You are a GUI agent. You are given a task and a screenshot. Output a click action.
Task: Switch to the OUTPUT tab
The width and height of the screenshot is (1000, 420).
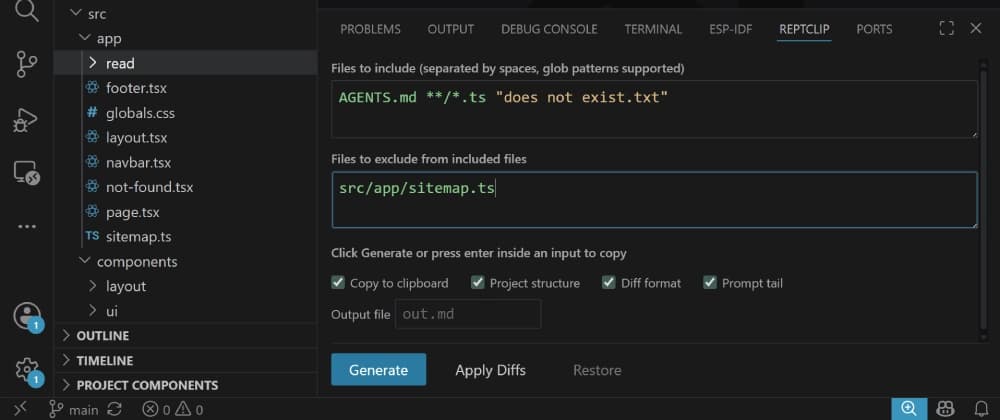(451, 29)
